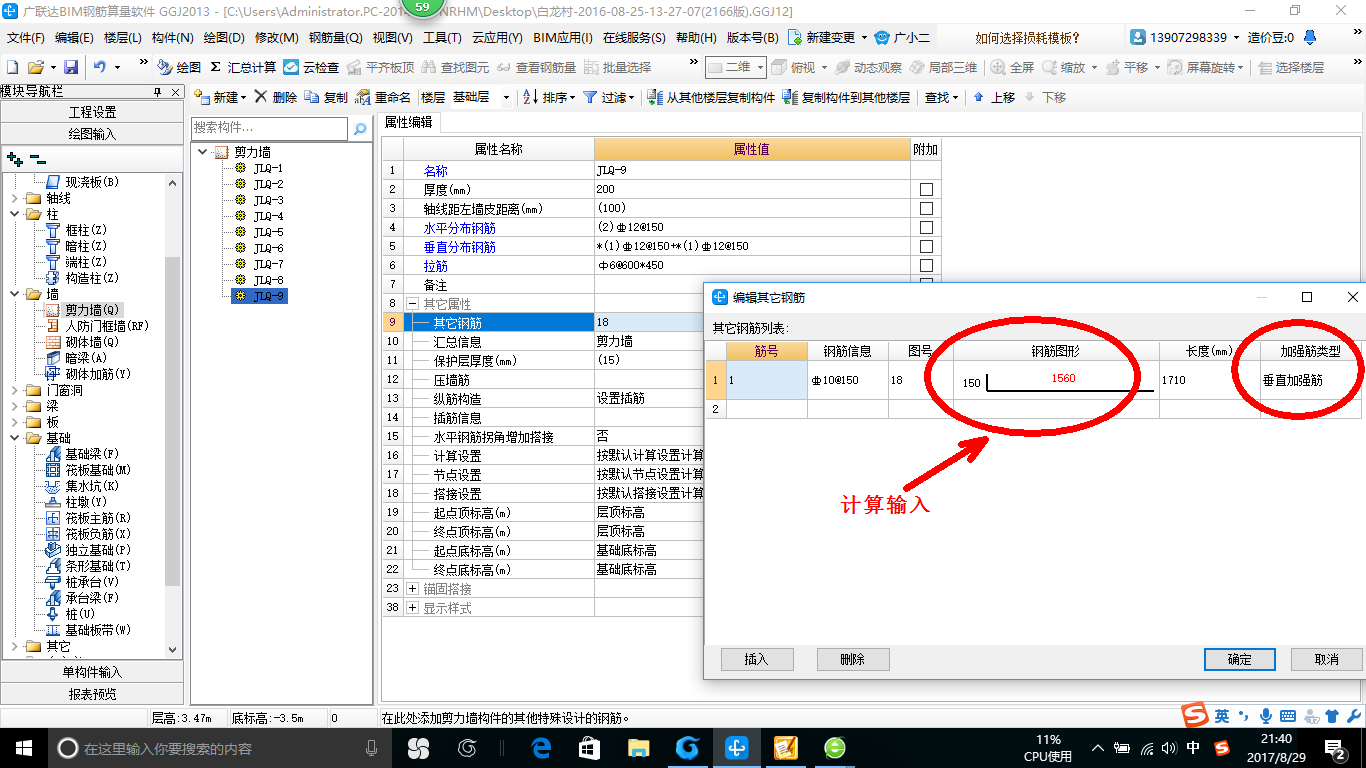Collapse the 基础 tree node
The image size is (1366, 768).
[x=14, y=438]
